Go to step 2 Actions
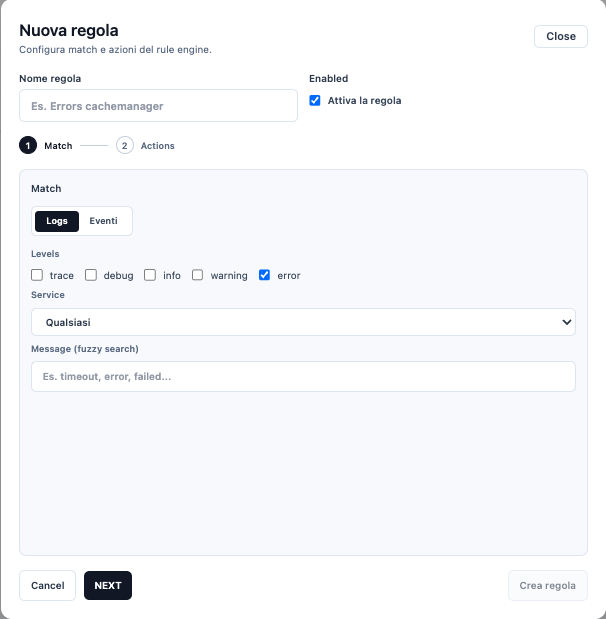This screenshot has height=619, width=606. point(125,145)
